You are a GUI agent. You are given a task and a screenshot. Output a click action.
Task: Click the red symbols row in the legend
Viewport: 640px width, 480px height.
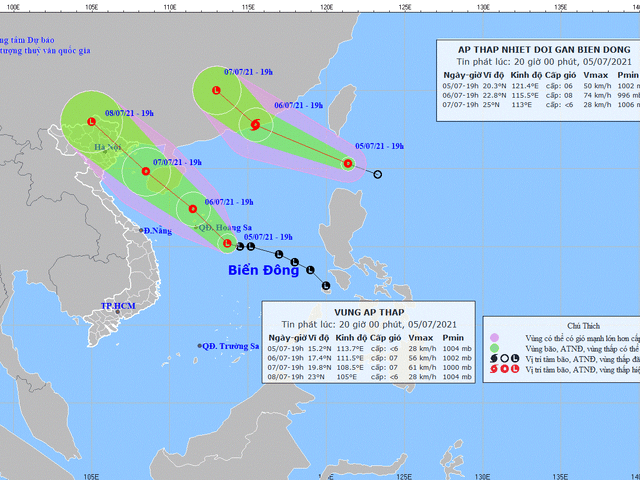501,370
